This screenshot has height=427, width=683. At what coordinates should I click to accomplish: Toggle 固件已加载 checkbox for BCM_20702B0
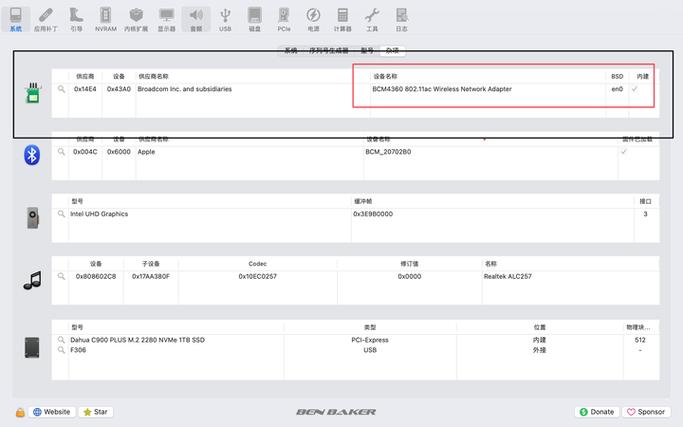click(x=624, y=152)
